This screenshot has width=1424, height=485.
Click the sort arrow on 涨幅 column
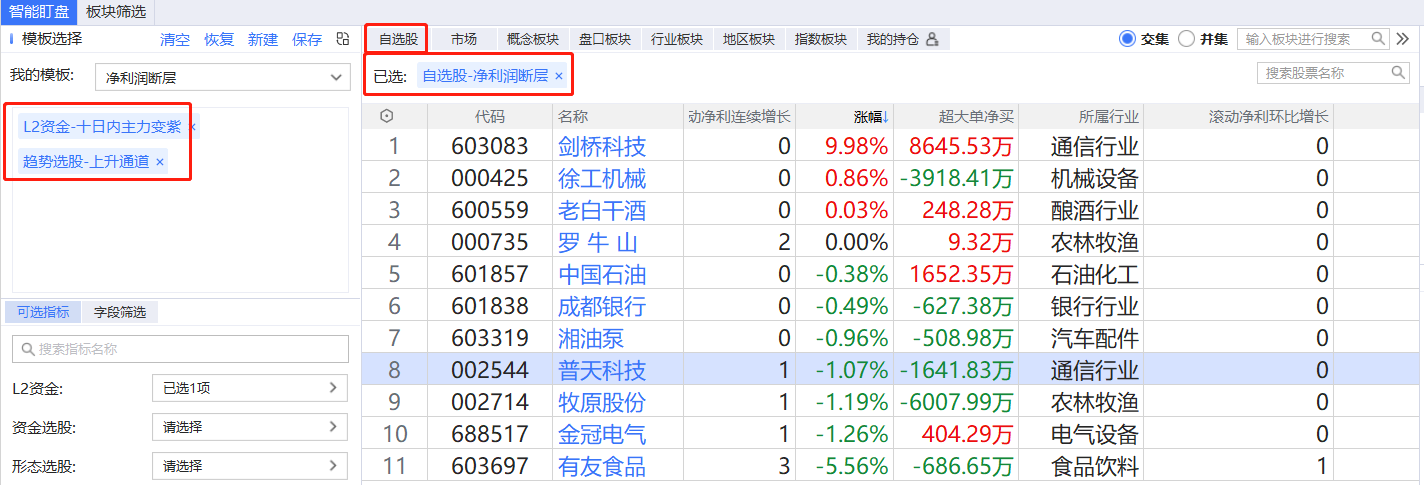(886, 117)
